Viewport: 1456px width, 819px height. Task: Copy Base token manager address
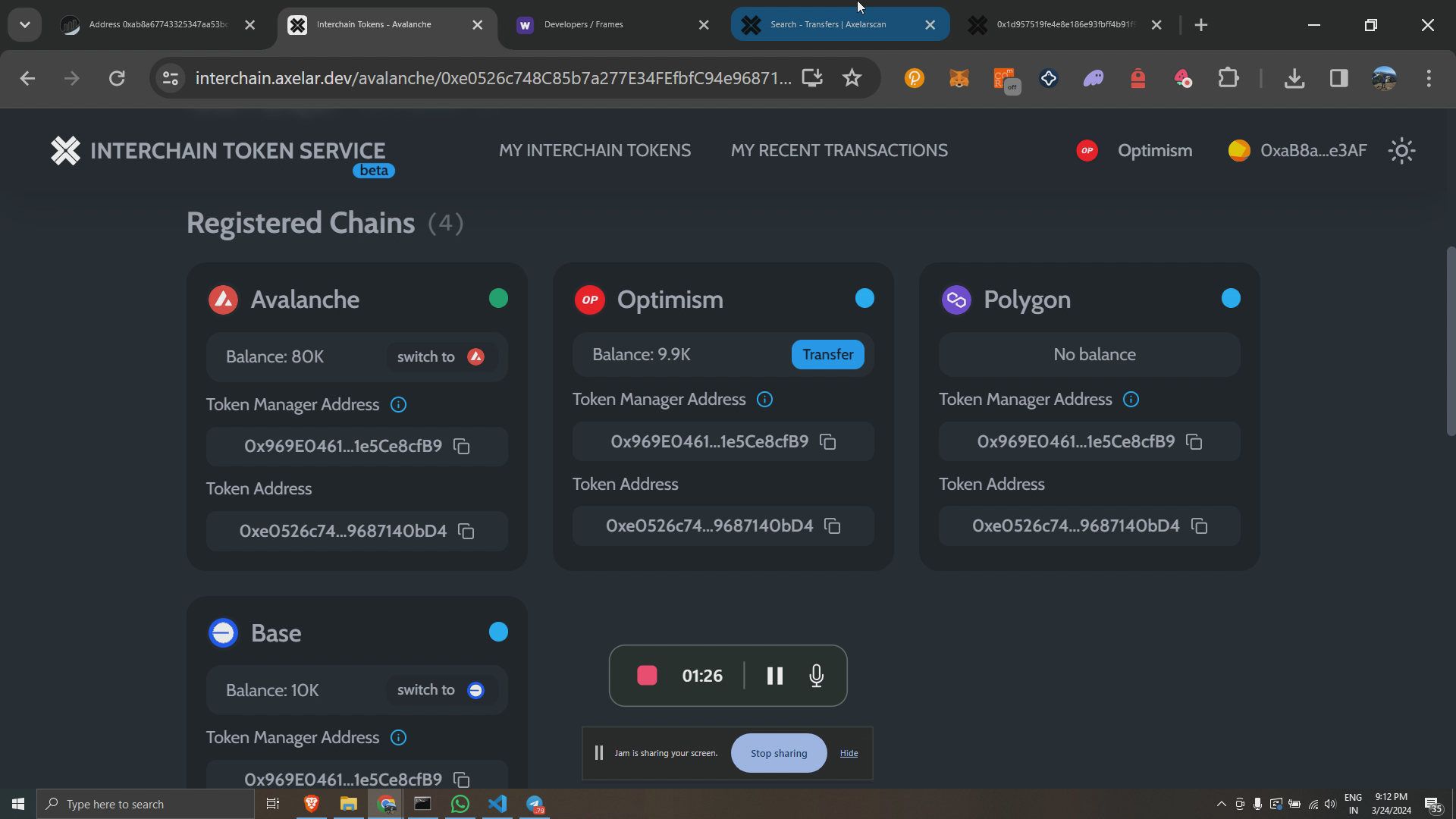(462, 780)
